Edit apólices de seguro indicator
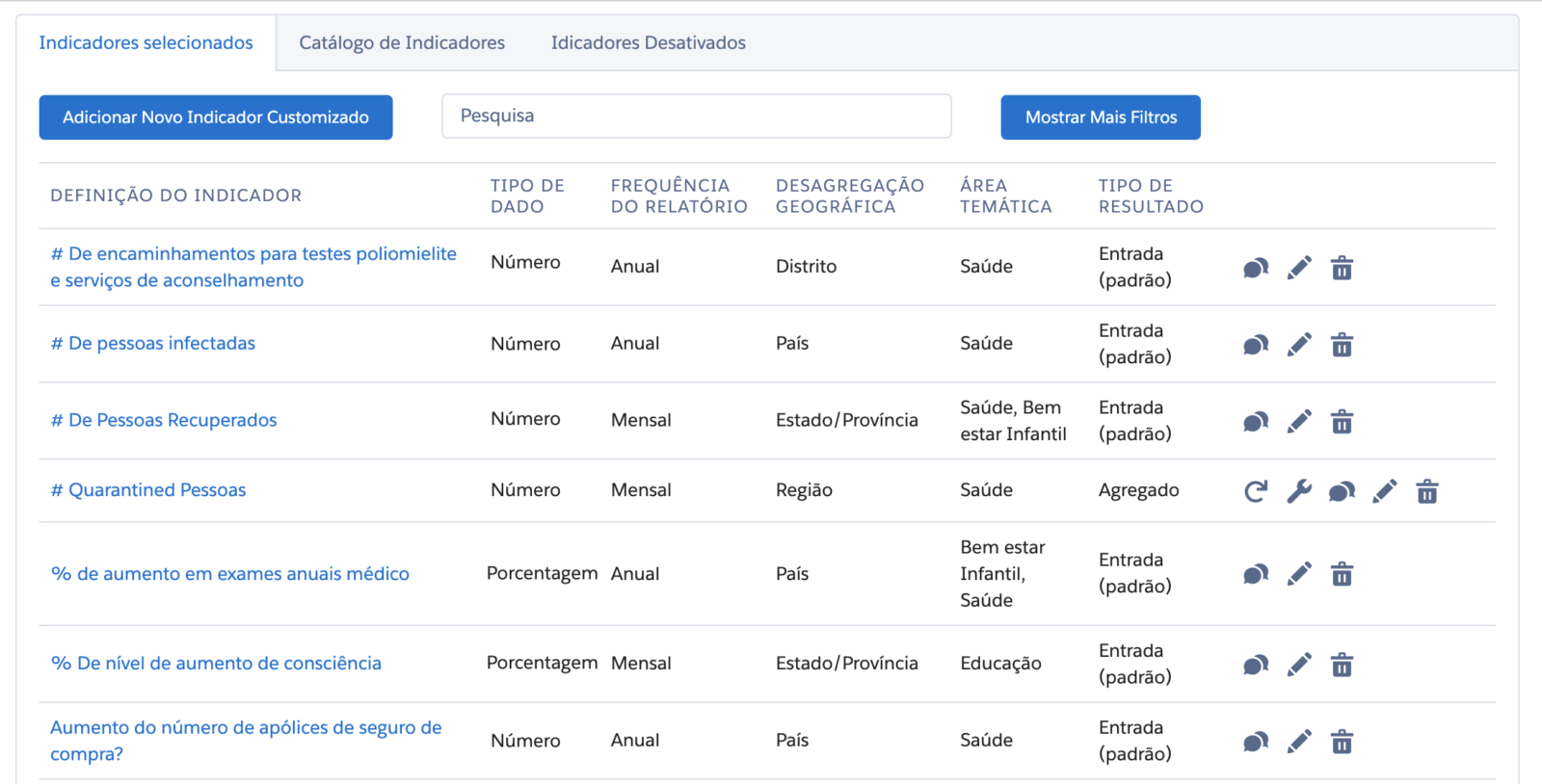The width and height of the screenshot is (1542, 784). [1299, 742]
